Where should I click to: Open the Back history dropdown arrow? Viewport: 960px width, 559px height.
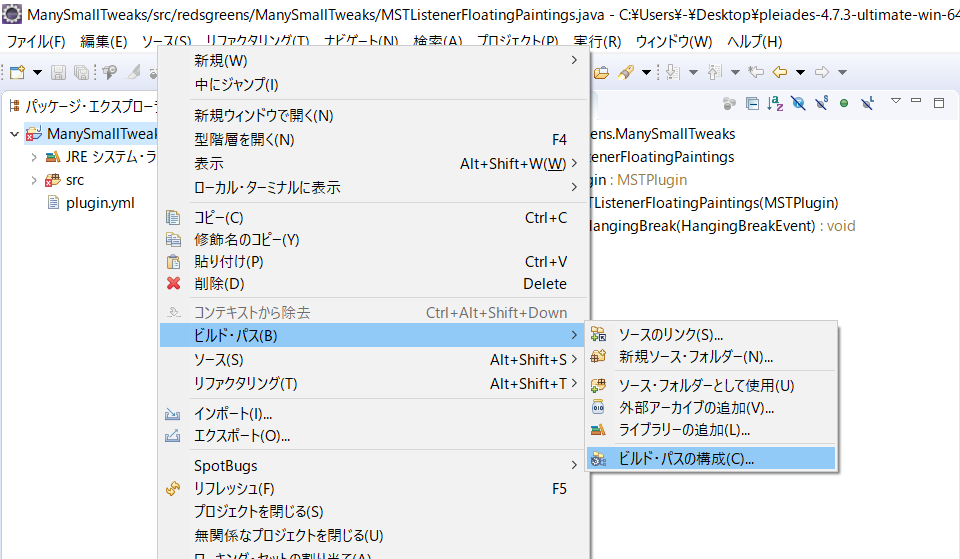pyautogui.click(x=800, y=72)
